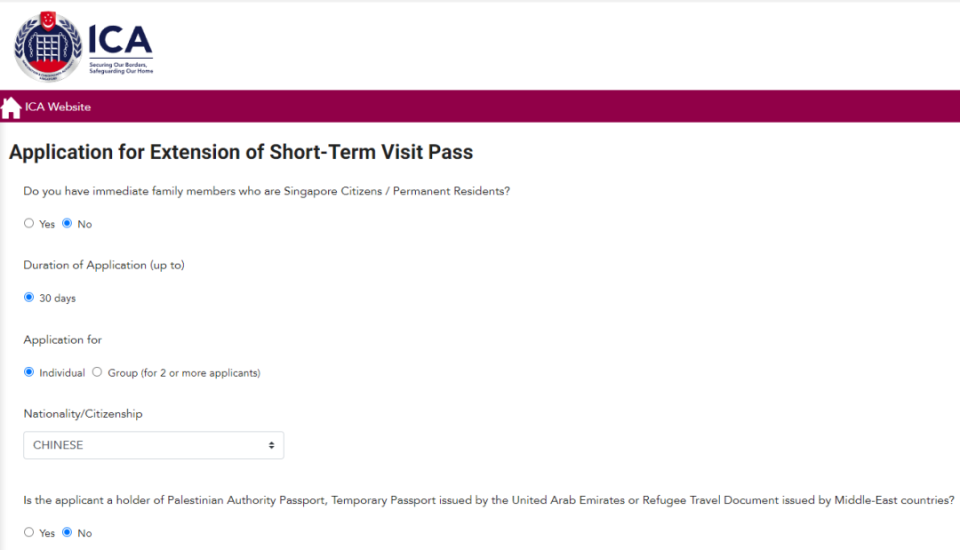
Task: Select Individual application type
Action: (x=29, y=372)
